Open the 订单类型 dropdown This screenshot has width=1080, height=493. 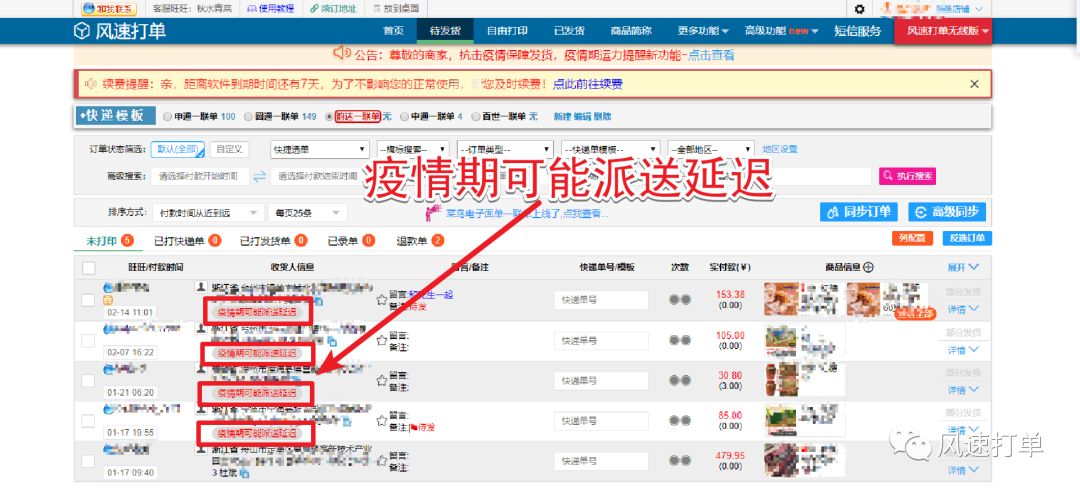(504, 149)
